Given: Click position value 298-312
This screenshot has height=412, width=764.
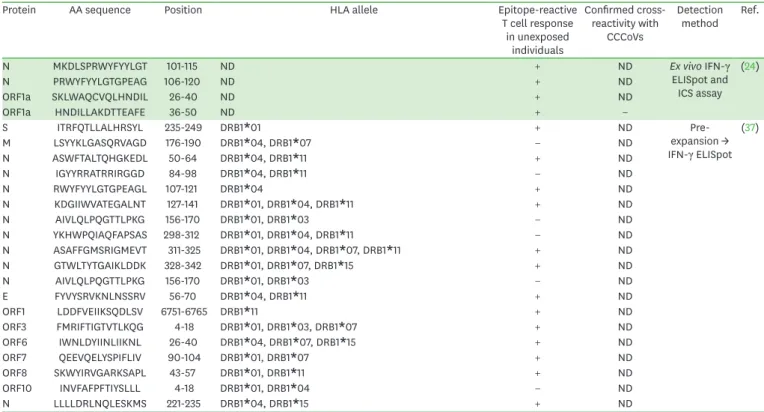Looking at the screenshot, I should pyautogui.click(x=182, y=235).
